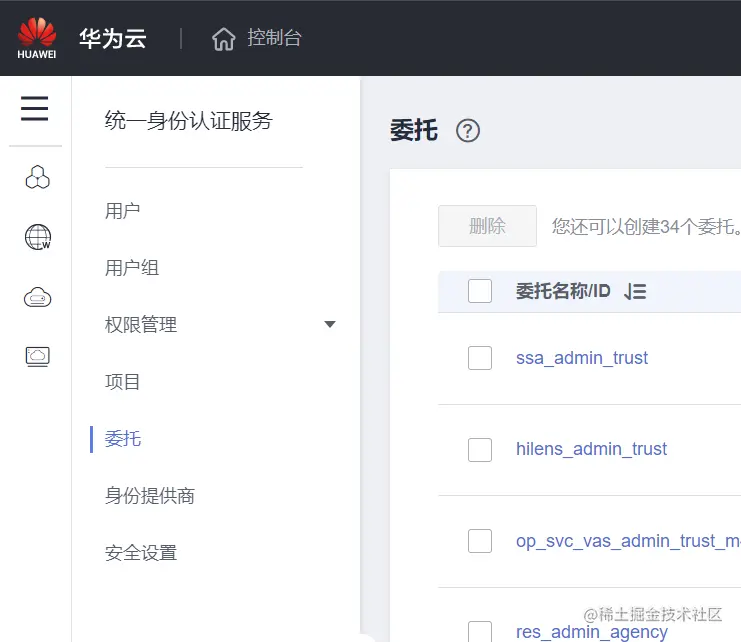
Task: Check the hilens_admin_trust row checkbox
Action: pyautogui.click(x=480, y=449)
